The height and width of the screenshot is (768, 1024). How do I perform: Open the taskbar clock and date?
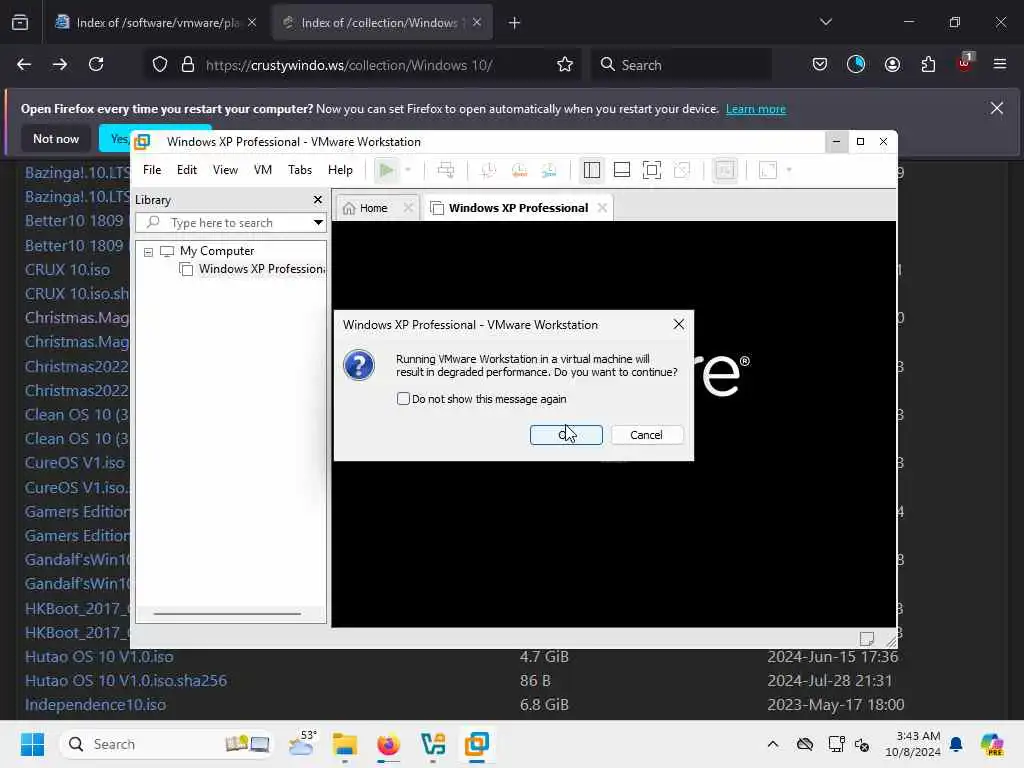click(912, 744)
